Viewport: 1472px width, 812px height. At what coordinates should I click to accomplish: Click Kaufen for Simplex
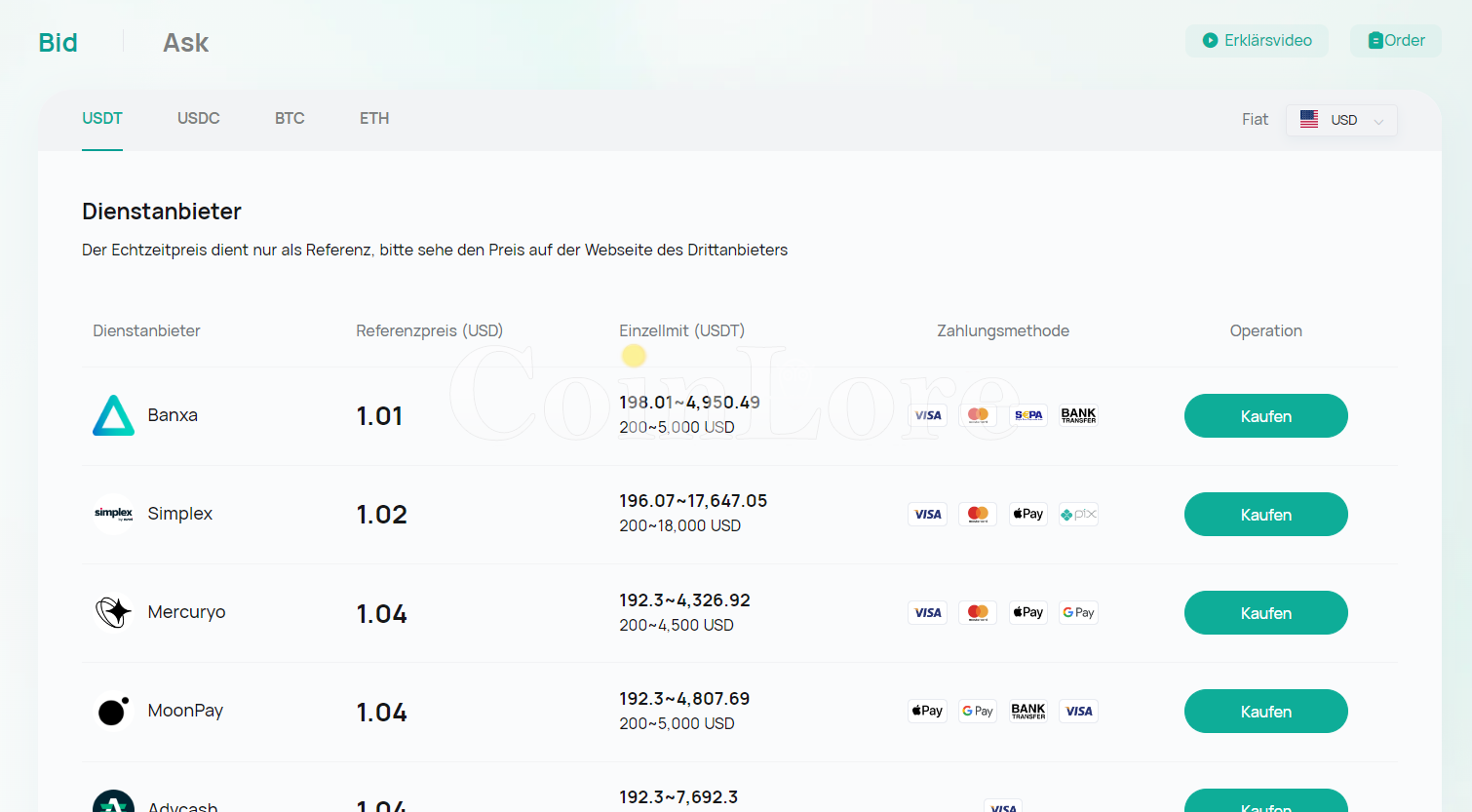[1266, 515]
